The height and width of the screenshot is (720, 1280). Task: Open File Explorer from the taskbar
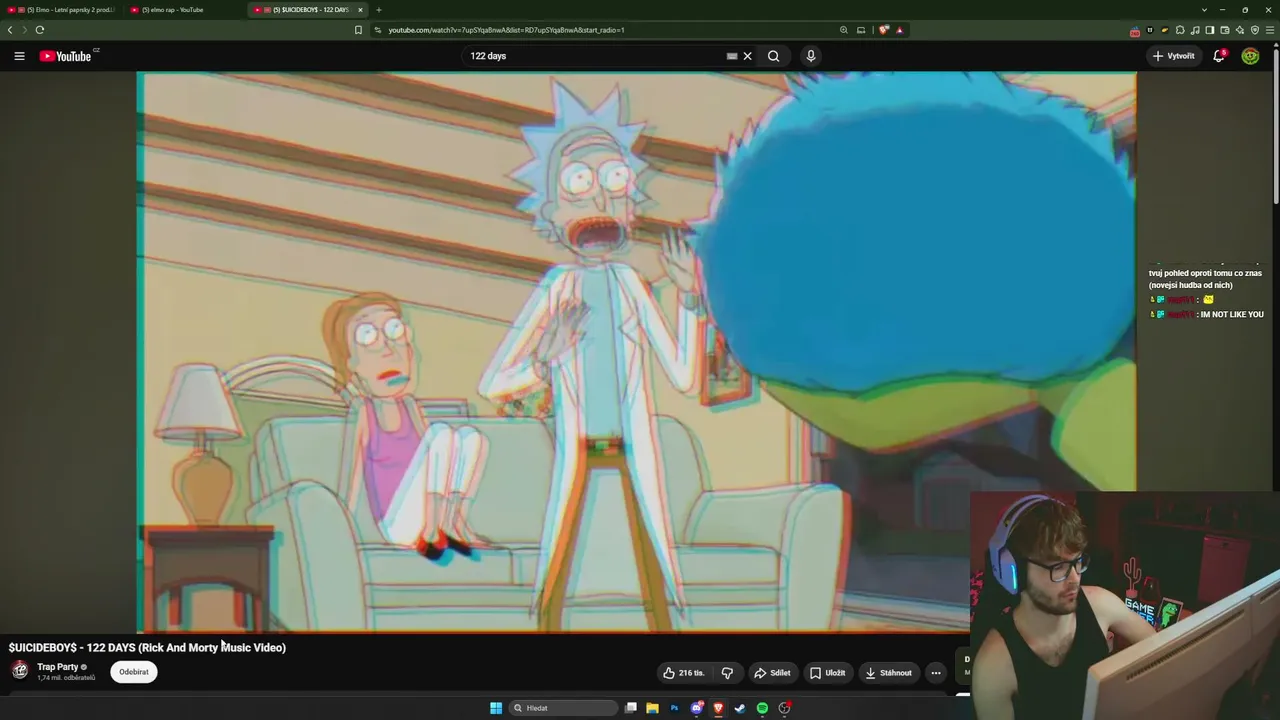coord(652,708)
